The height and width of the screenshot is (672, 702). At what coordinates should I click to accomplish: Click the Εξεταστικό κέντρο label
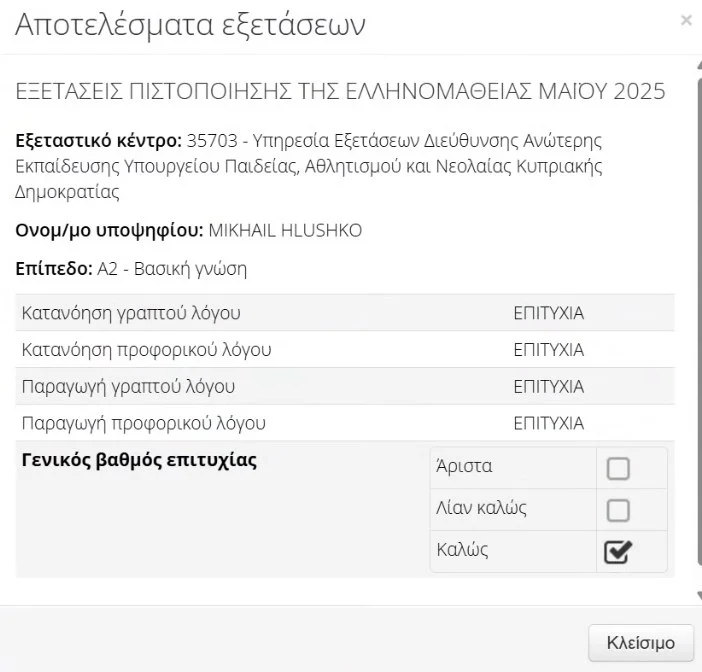99,139
